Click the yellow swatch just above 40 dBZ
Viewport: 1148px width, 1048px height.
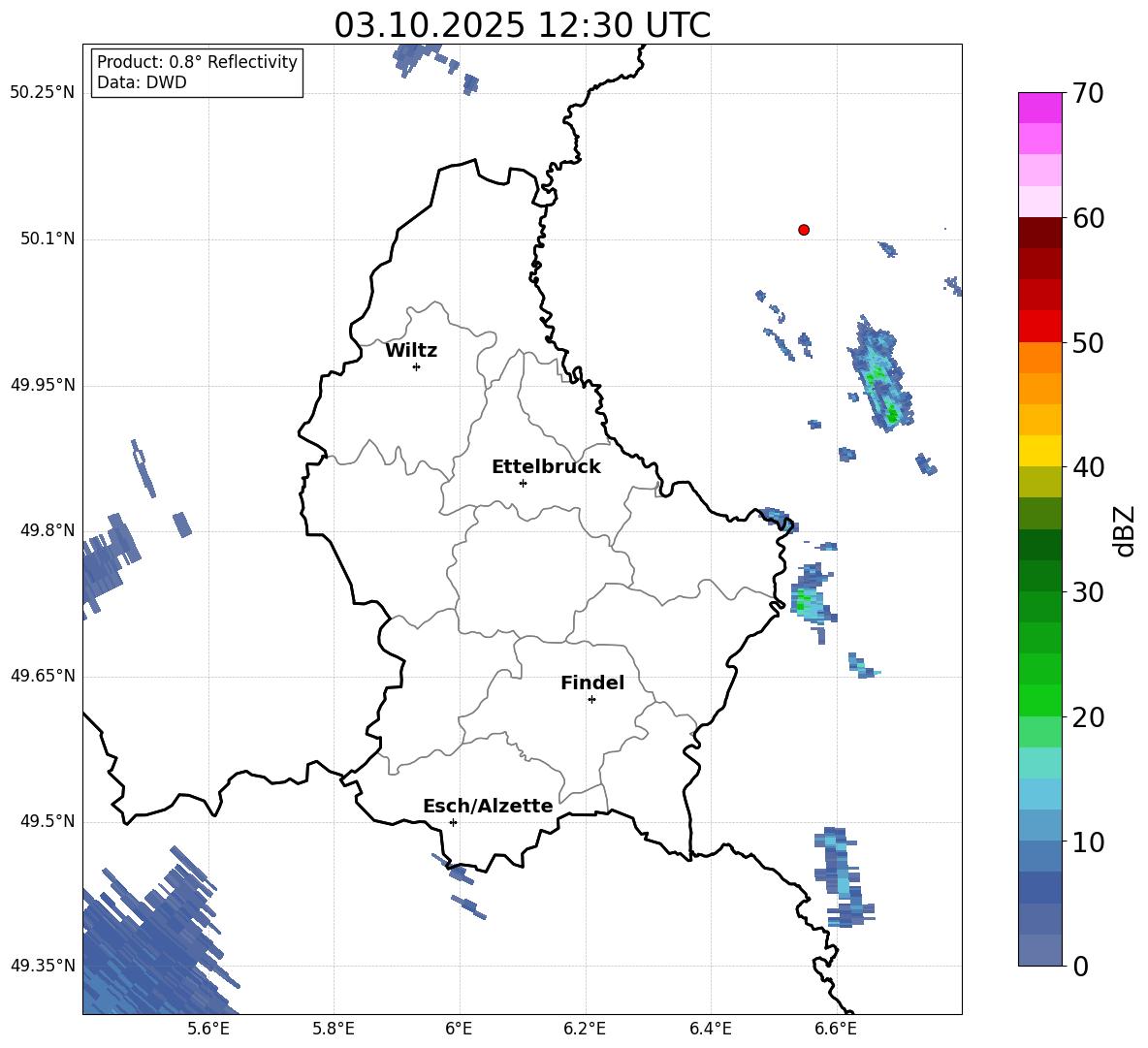point(1039,451)
